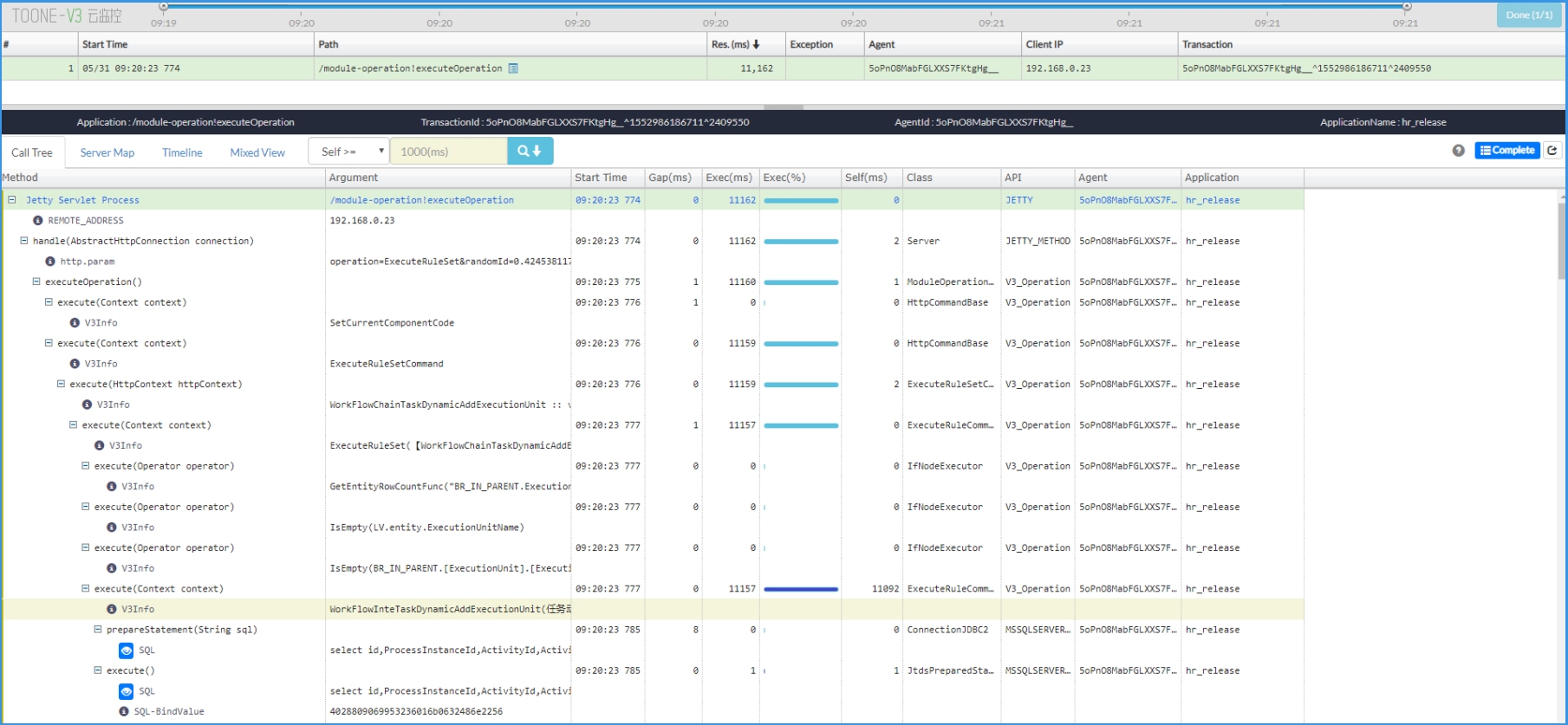Viewport: 1568px width, 725px height.
Task: Click info icon of V3Info ExecuteRuleSet( row
Action: click(99, 446)
